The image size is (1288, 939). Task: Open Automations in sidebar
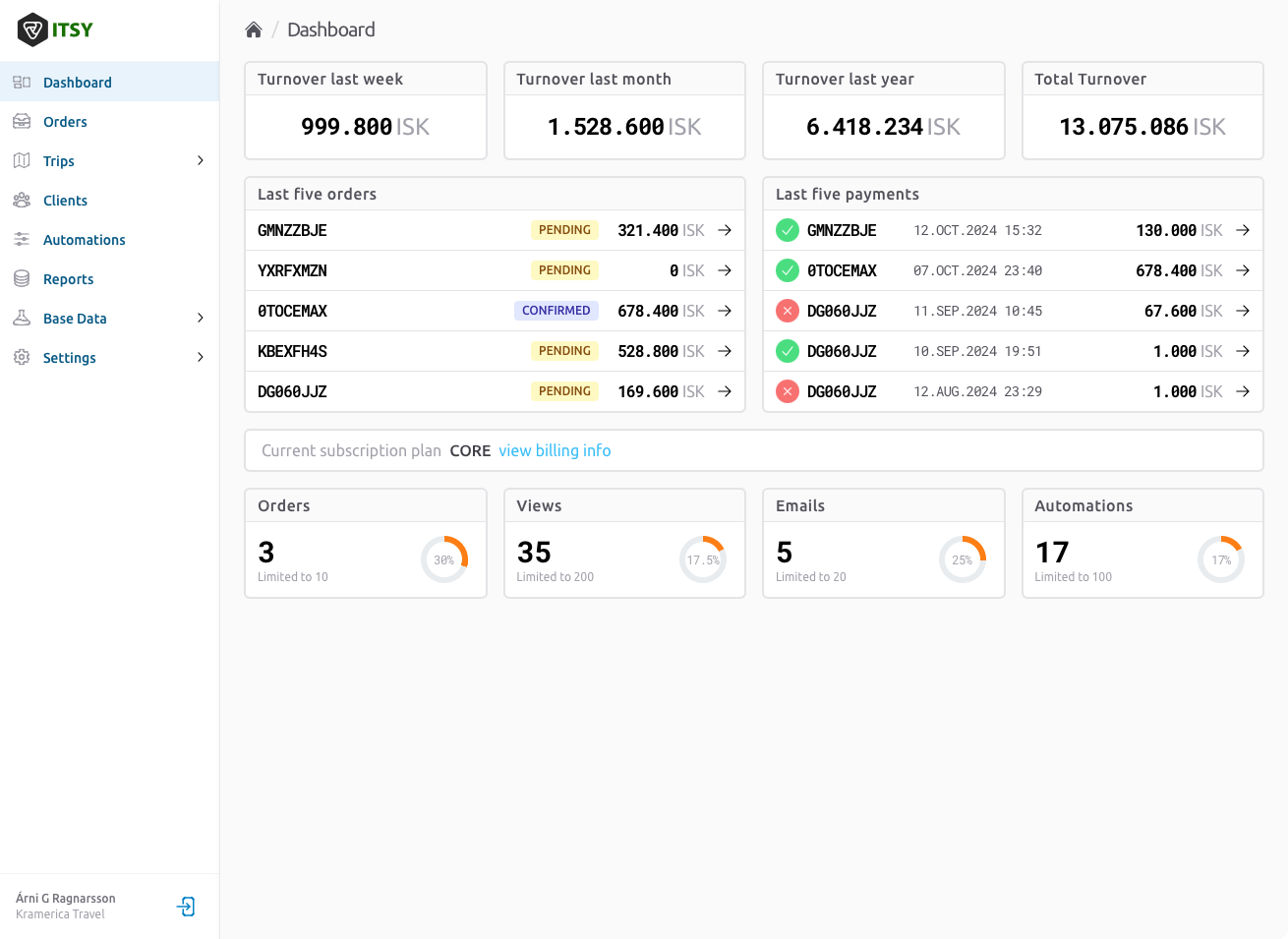[109, 239]
